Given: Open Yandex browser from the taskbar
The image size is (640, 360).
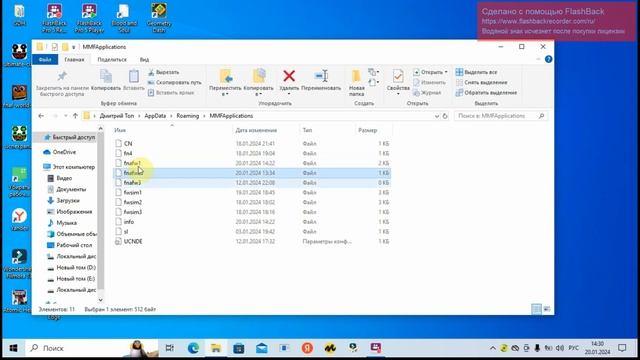Looking at the screenshot, I should [307, 348].
